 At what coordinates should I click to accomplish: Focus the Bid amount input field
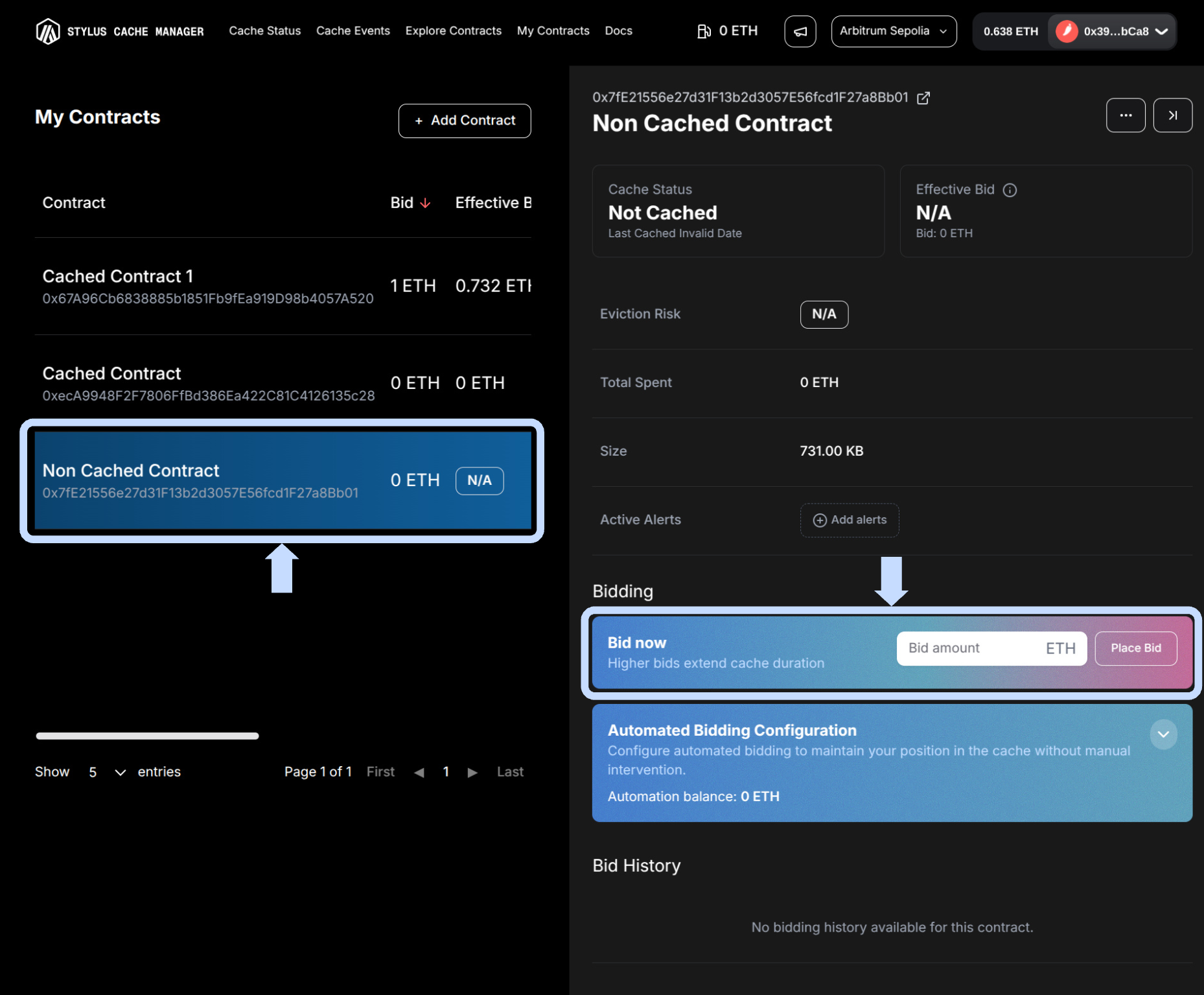(x=991, y=648)
